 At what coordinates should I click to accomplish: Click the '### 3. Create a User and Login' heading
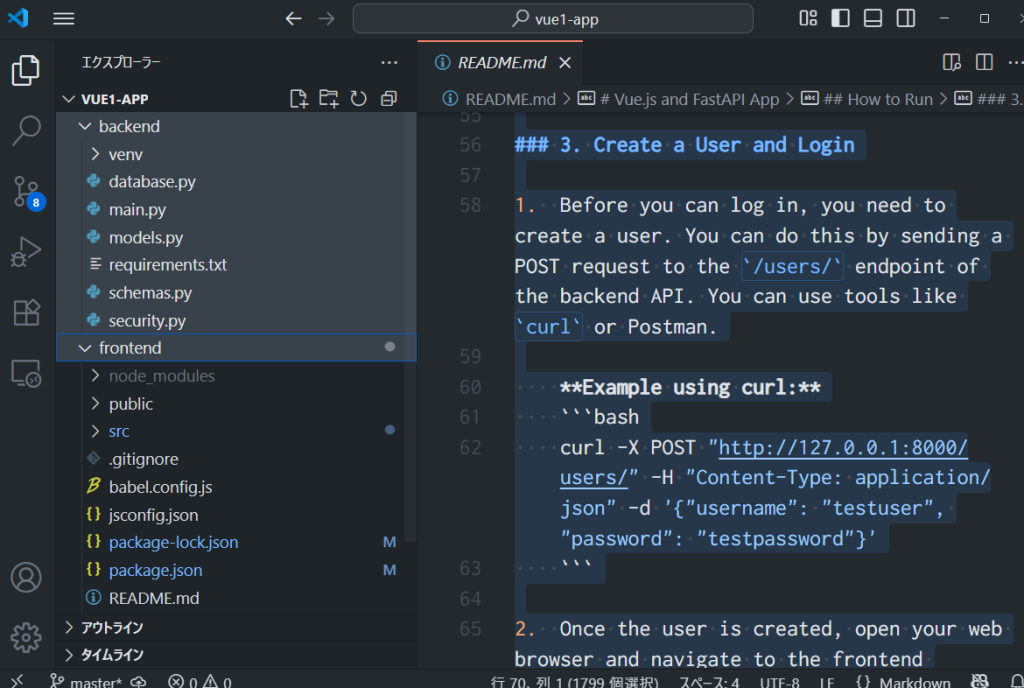tap(684, 145)
